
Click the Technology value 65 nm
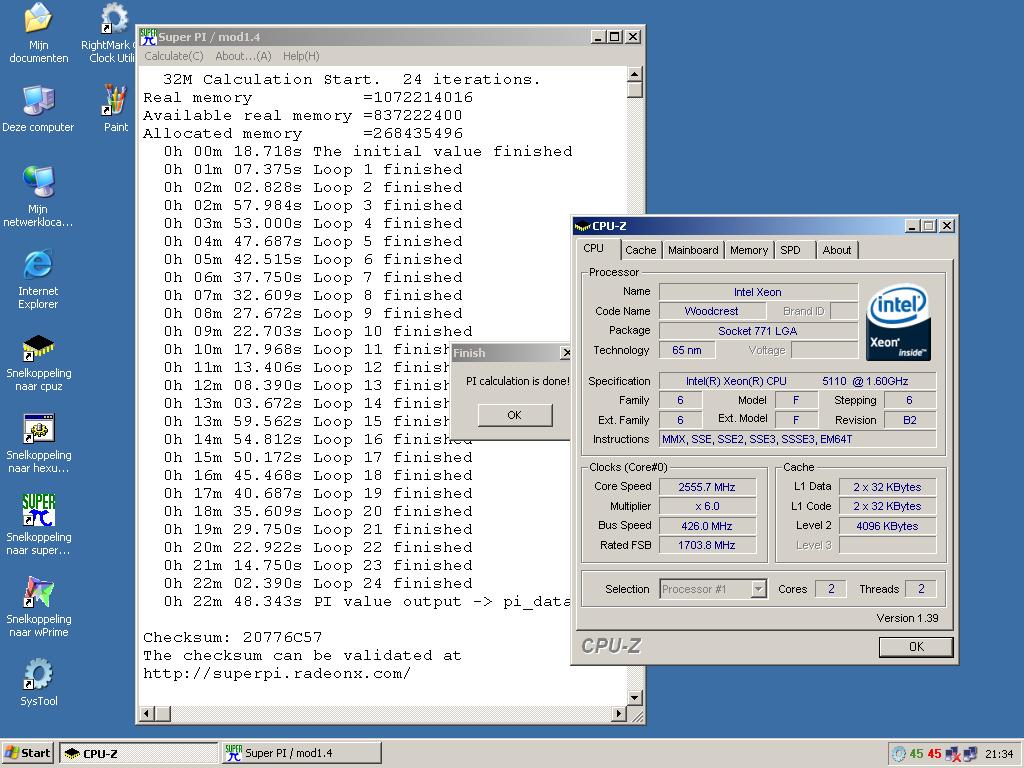(x=687, y=350)
